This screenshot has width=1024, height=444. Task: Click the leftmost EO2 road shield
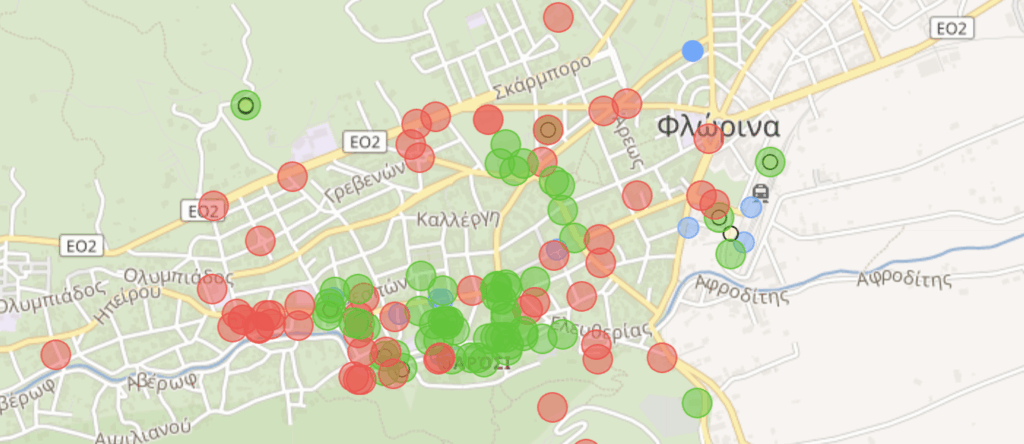click(x=80, y=245)
